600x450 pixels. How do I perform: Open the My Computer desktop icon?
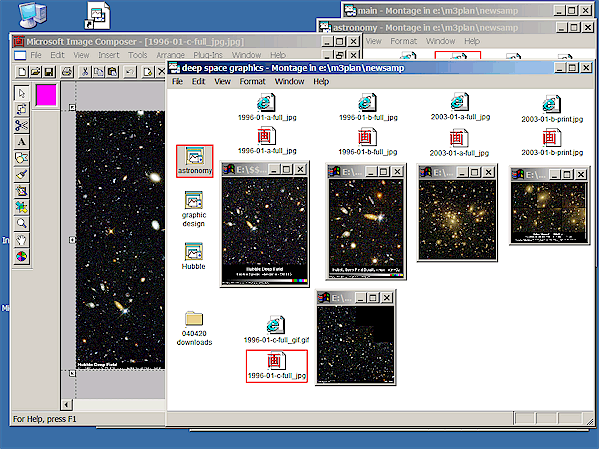point(33,15)
